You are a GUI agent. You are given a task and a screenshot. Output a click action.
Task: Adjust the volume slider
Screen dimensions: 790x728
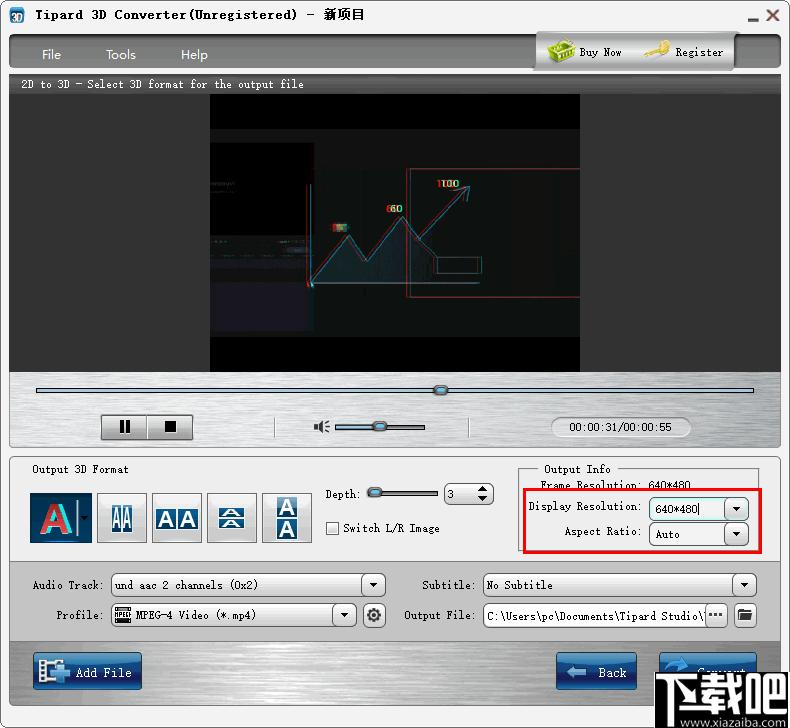(x=380, y=427)
